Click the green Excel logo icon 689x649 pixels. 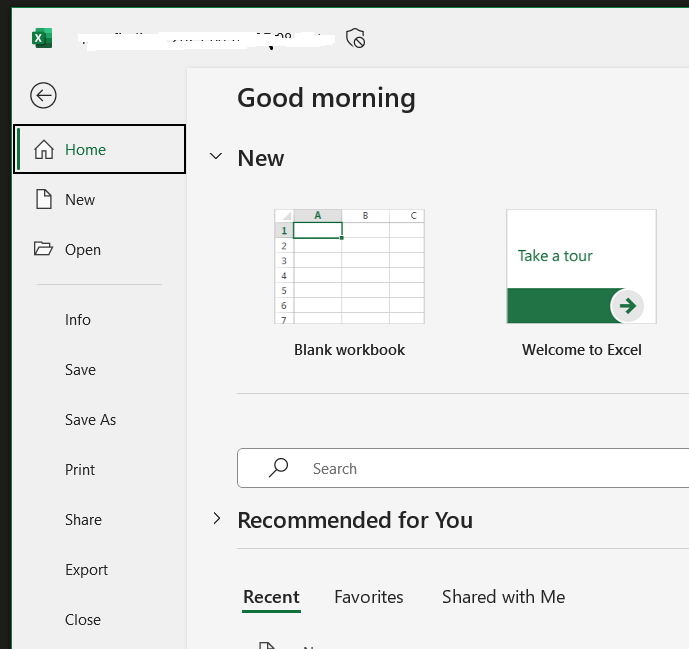coord(41,38)
